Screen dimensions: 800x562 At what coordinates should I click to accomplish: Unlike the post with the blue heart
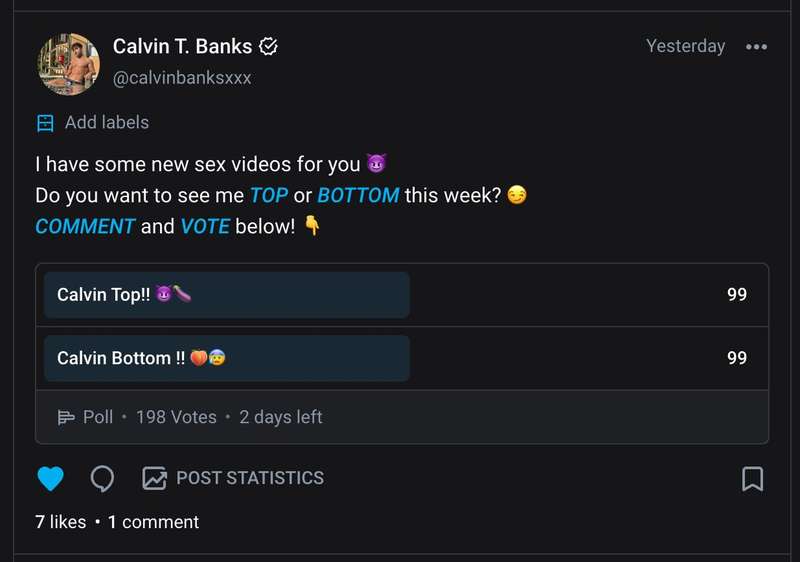(x=51, y=478)
